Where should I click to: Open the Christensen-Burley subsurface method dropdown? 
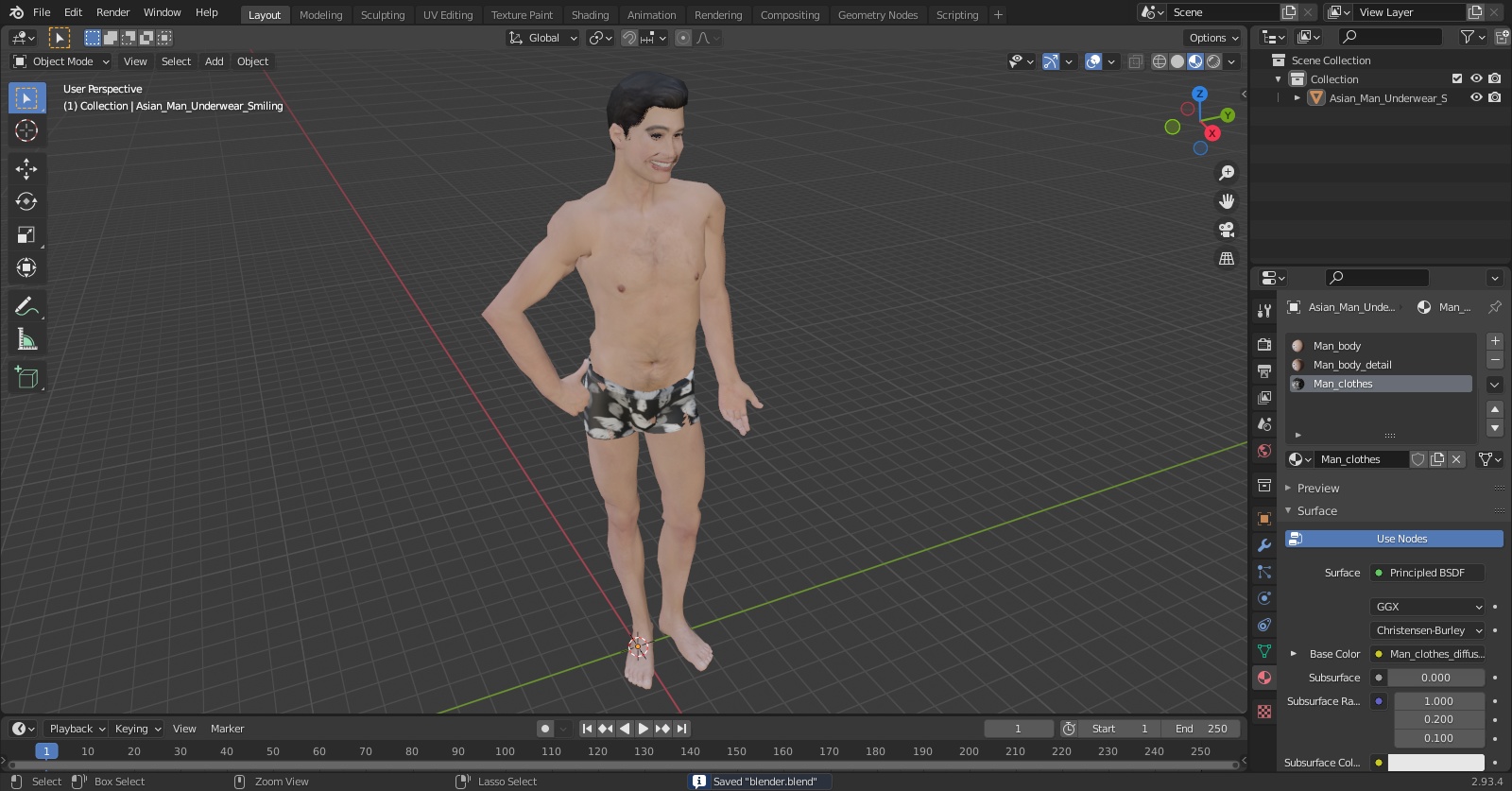point(1428,630)
